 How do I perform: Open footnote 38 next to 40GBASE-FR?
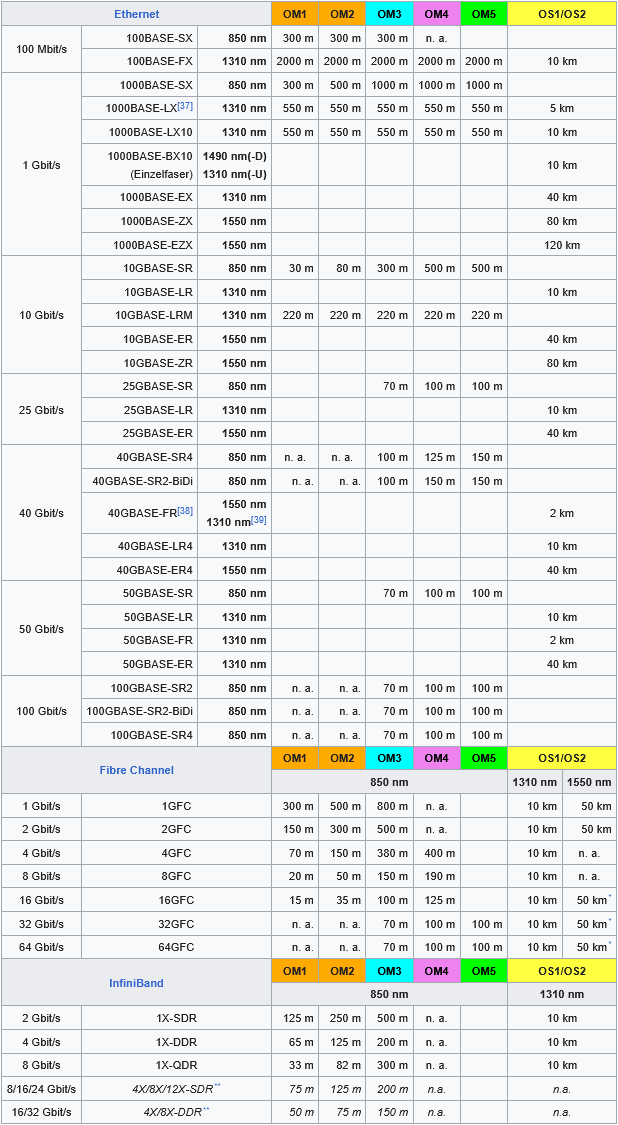pos(185,510)
